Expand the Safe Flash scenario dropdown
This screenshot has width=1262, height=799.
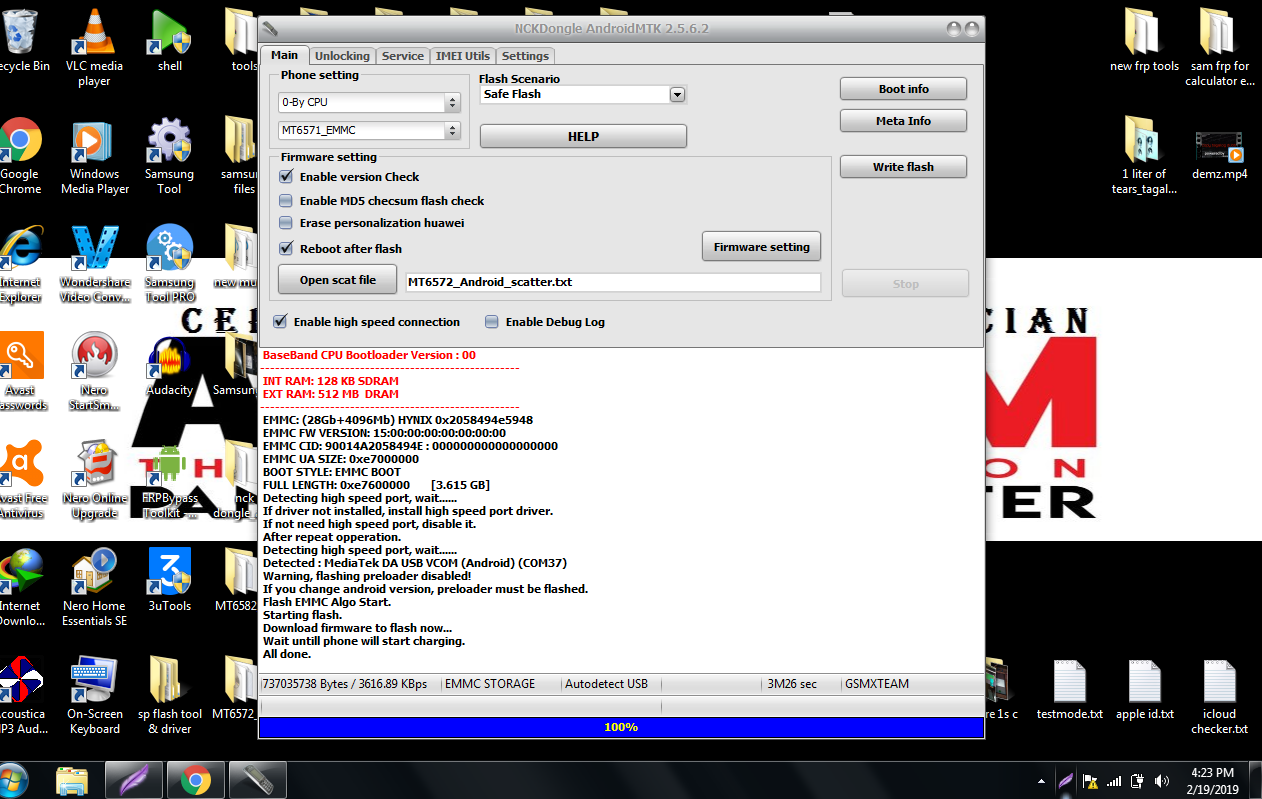(676, 94)
